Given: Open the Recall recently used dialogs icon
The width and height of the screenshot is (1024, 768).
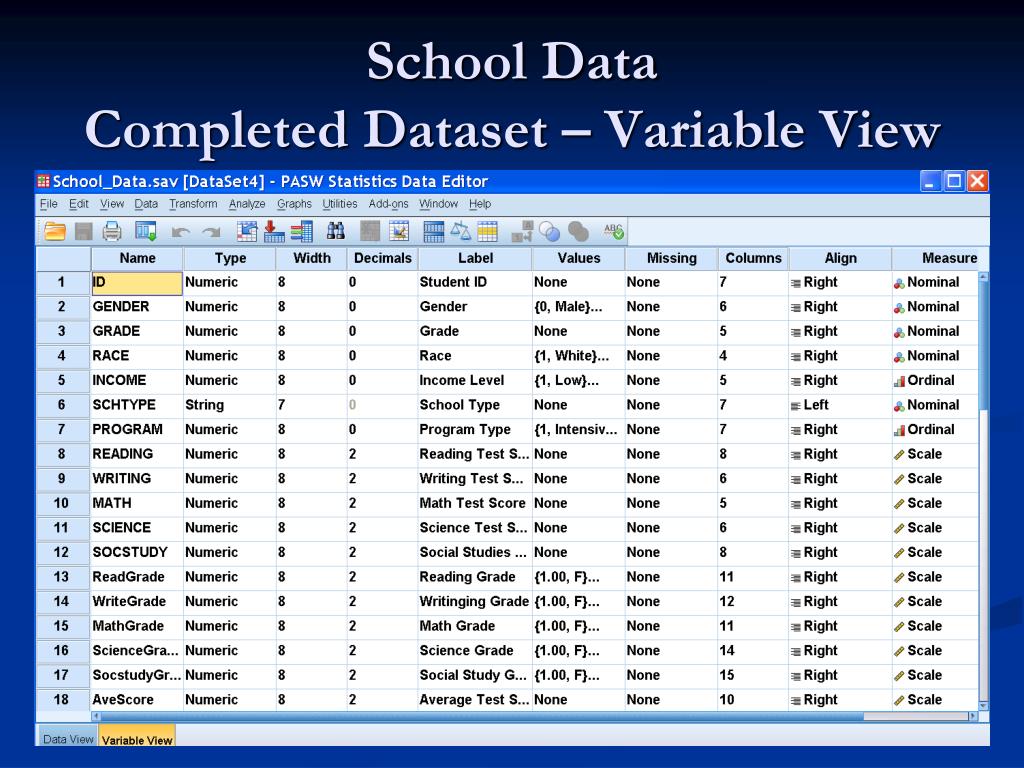Looking at the screenshot, I should pos(145,231).
